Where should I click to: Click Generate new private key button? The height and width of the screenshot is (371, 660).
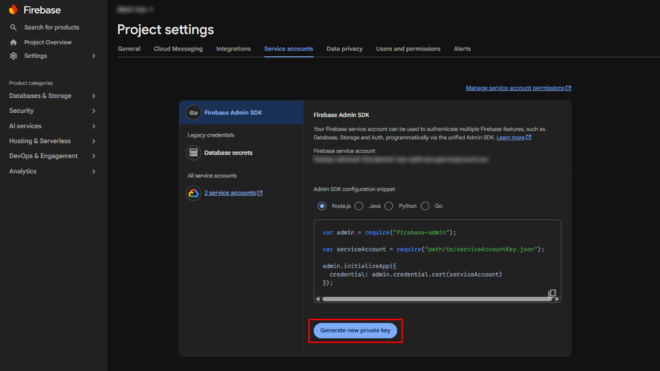pyautogui.click(x=355, y=331)
